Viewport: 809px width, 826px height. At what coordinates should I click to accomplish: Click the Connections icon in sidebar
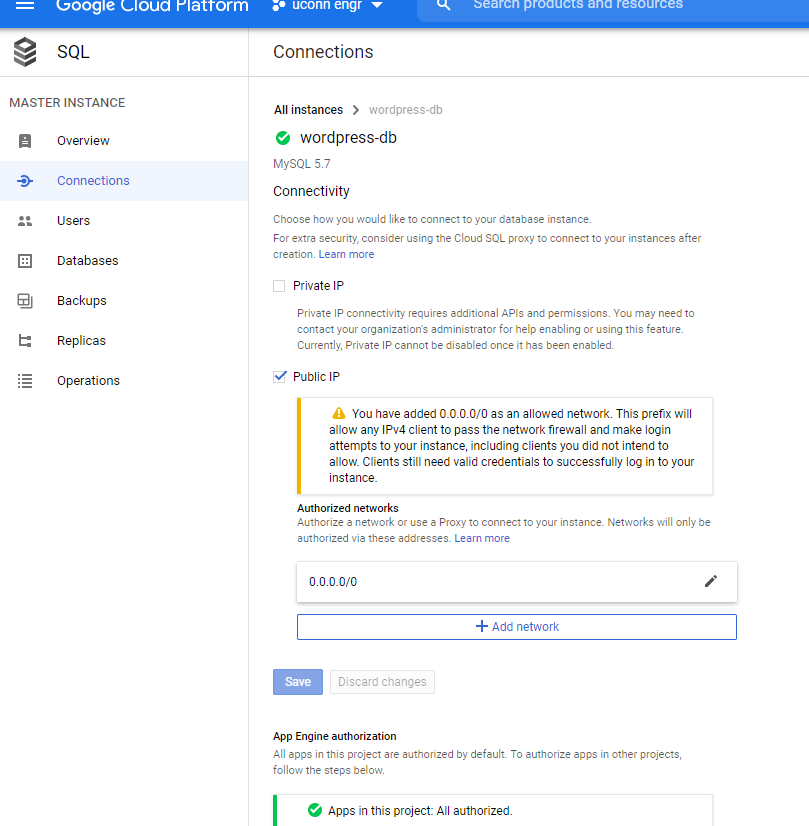tap(25, 181)
